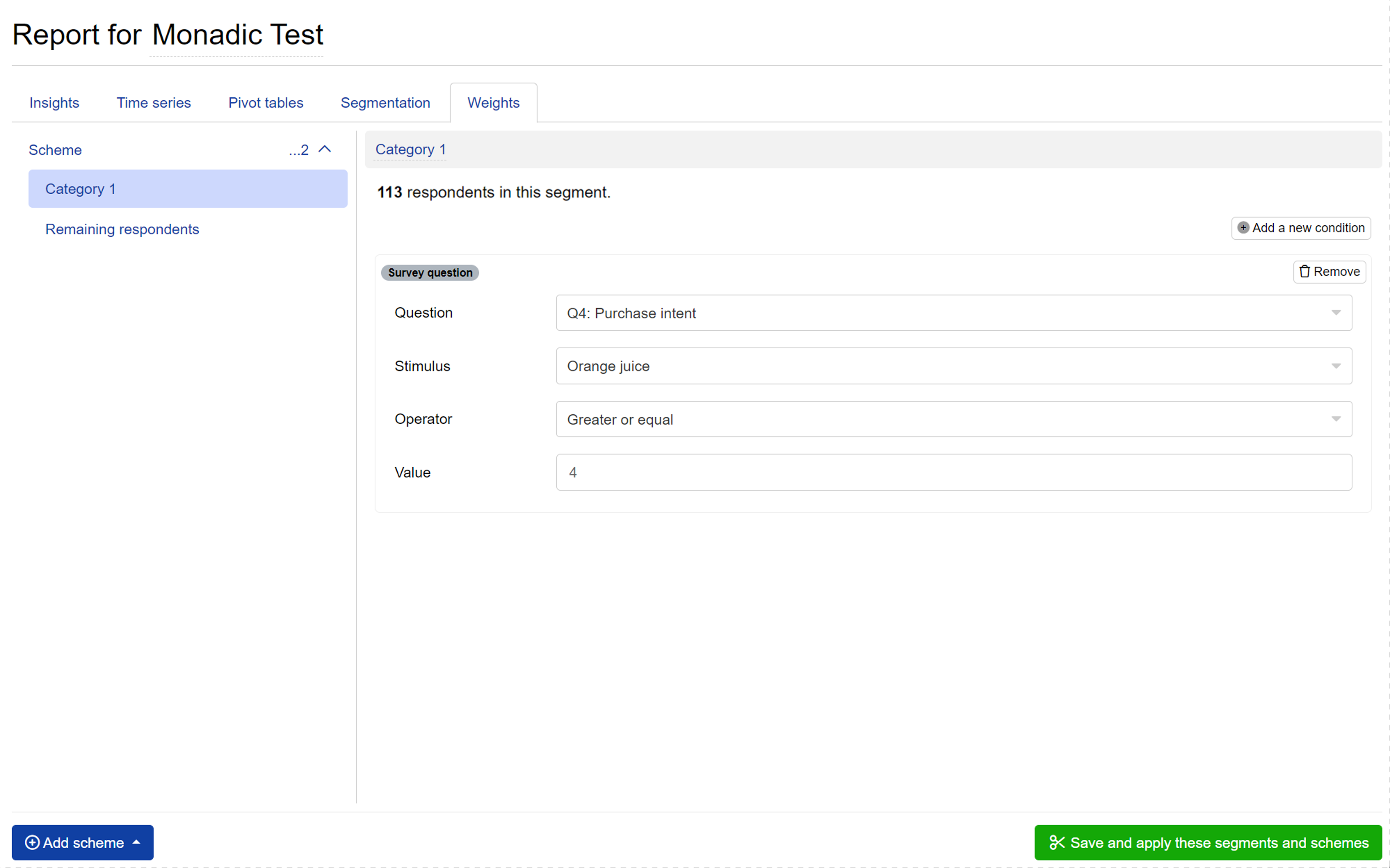
Task: Click the Category 1 collapse chevron
Action: (x=325, y=150)
